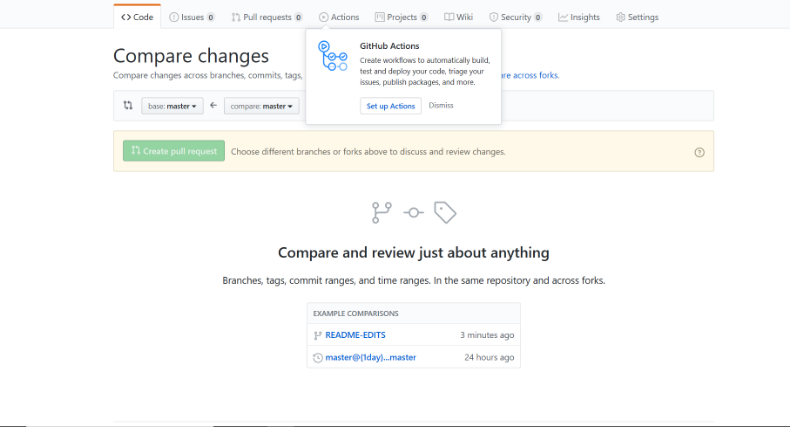The width and height of the screenshot is (790, 427).
Task: Click the Pull requests count badge
Action: (298, 17)
